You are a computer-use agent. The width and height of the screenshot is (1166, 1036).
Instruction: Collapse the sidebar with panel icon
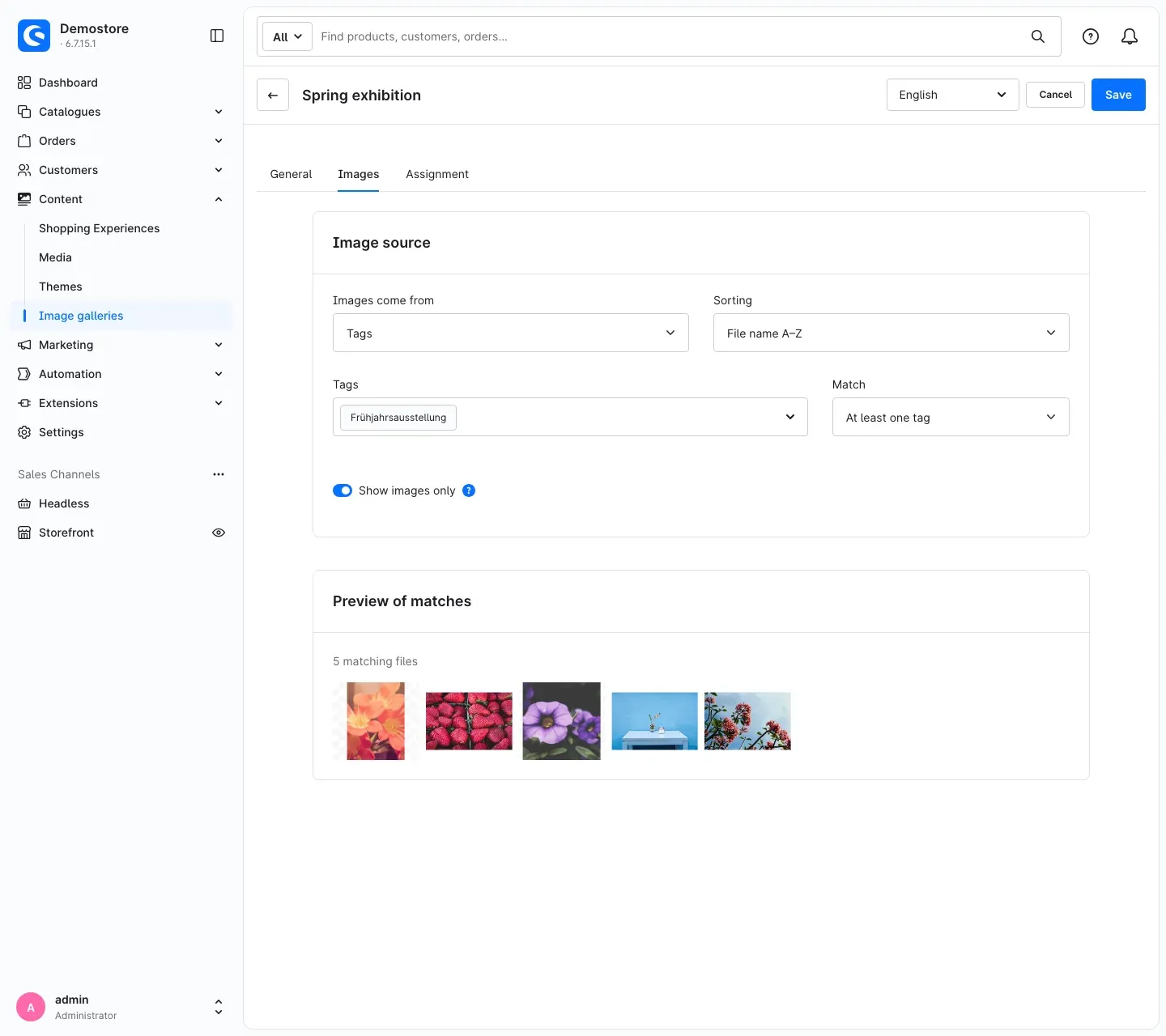click(217, 36)
